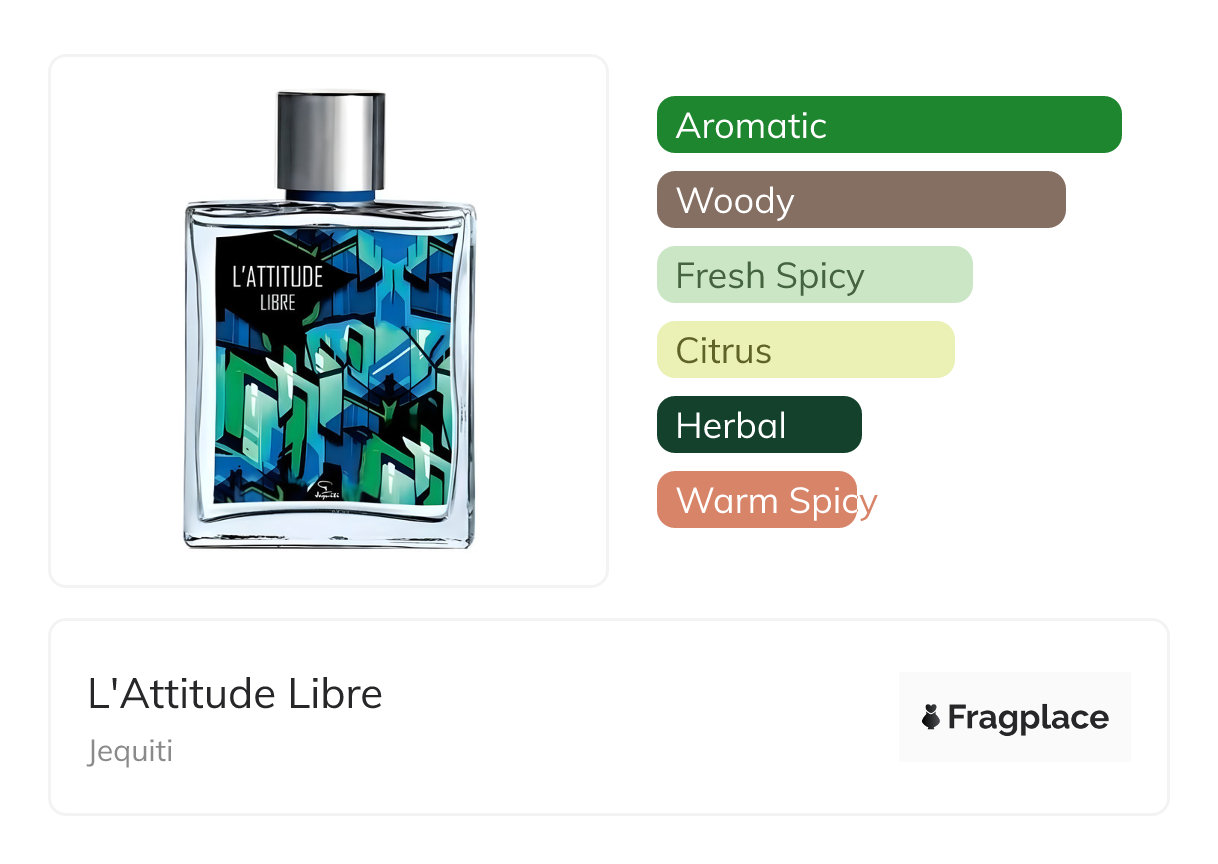Open the Jequiti brand name link
This screenshot has height=864, width=1218.
tap(130, 751)
